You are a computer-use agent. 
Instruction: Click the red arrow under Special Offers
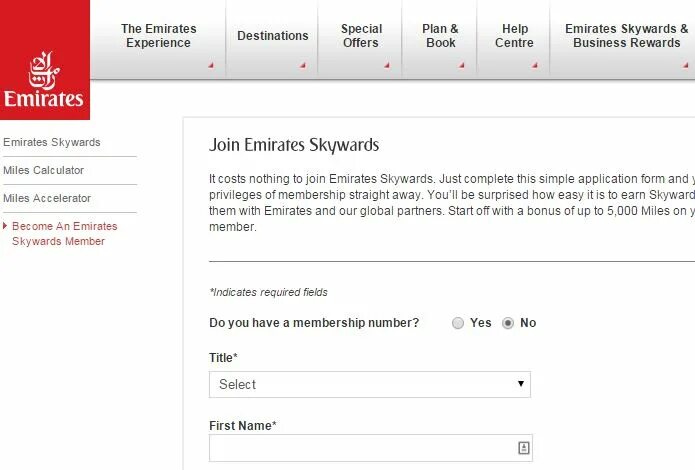[x=387, y=66]
